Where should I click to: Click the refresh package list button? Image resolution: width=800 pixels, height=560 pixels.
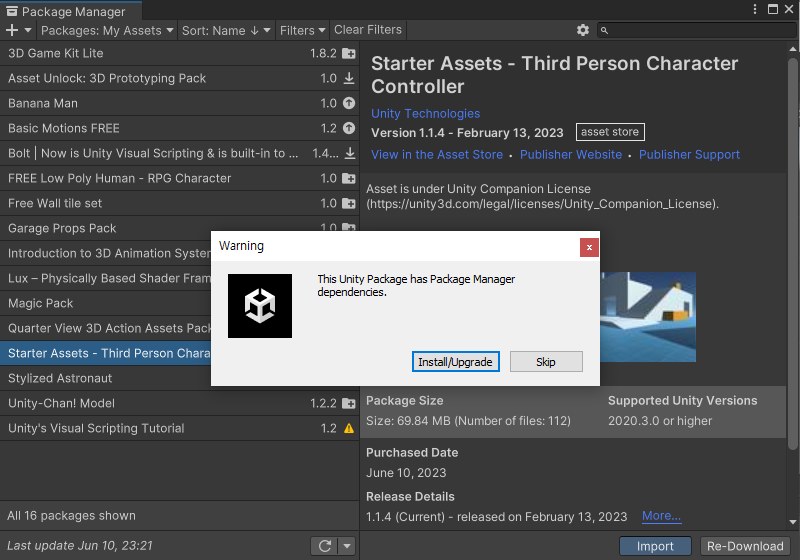pos(324,546)
